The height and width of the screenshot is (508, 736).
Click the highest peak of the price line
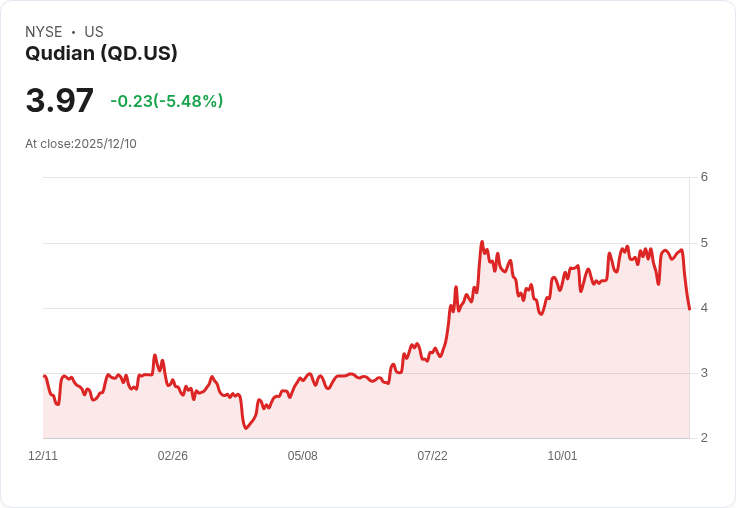click(x=482, y=242)
